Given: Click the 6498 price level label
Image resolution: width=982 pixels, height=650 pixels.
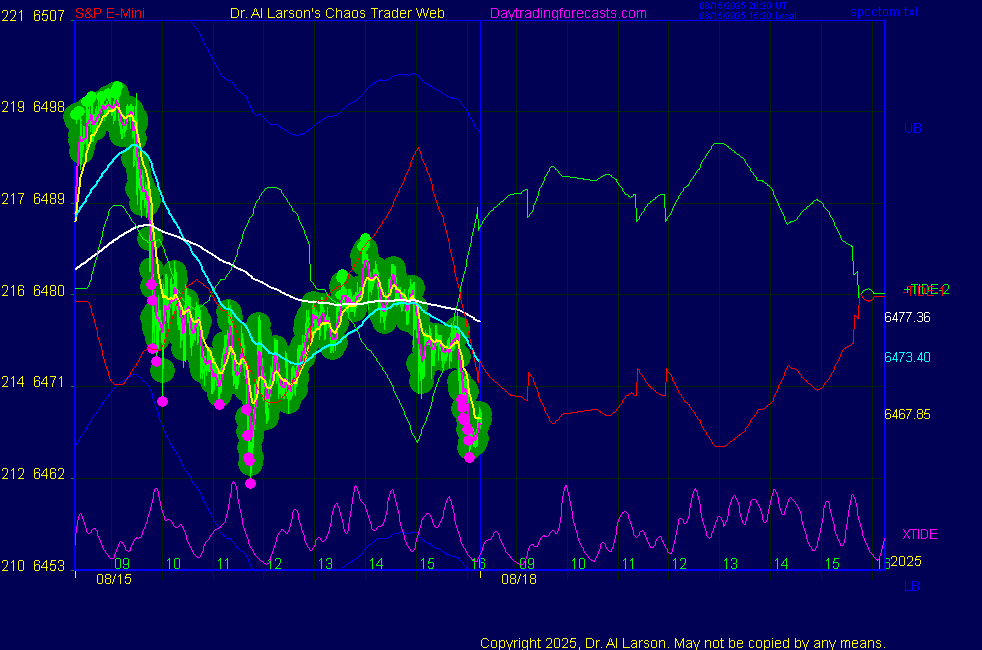Looking at the screenshot, I should (49, 107).
